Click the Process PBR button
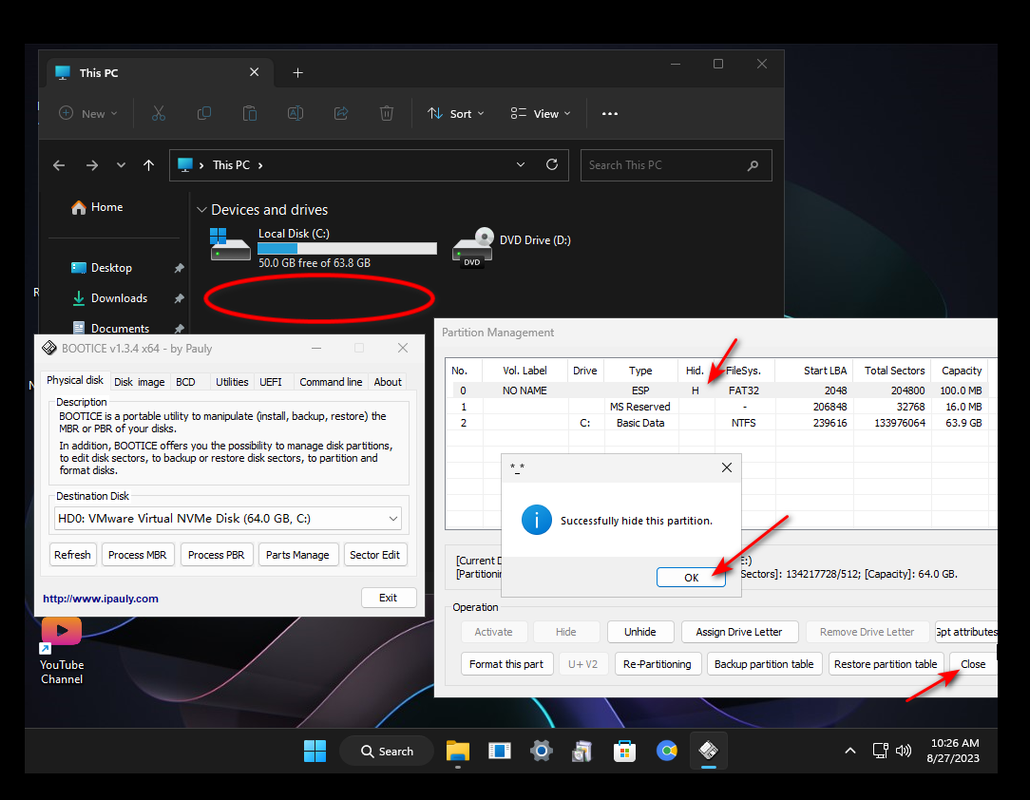Screen dimensions: 1030x800 (x=216, y=555)
